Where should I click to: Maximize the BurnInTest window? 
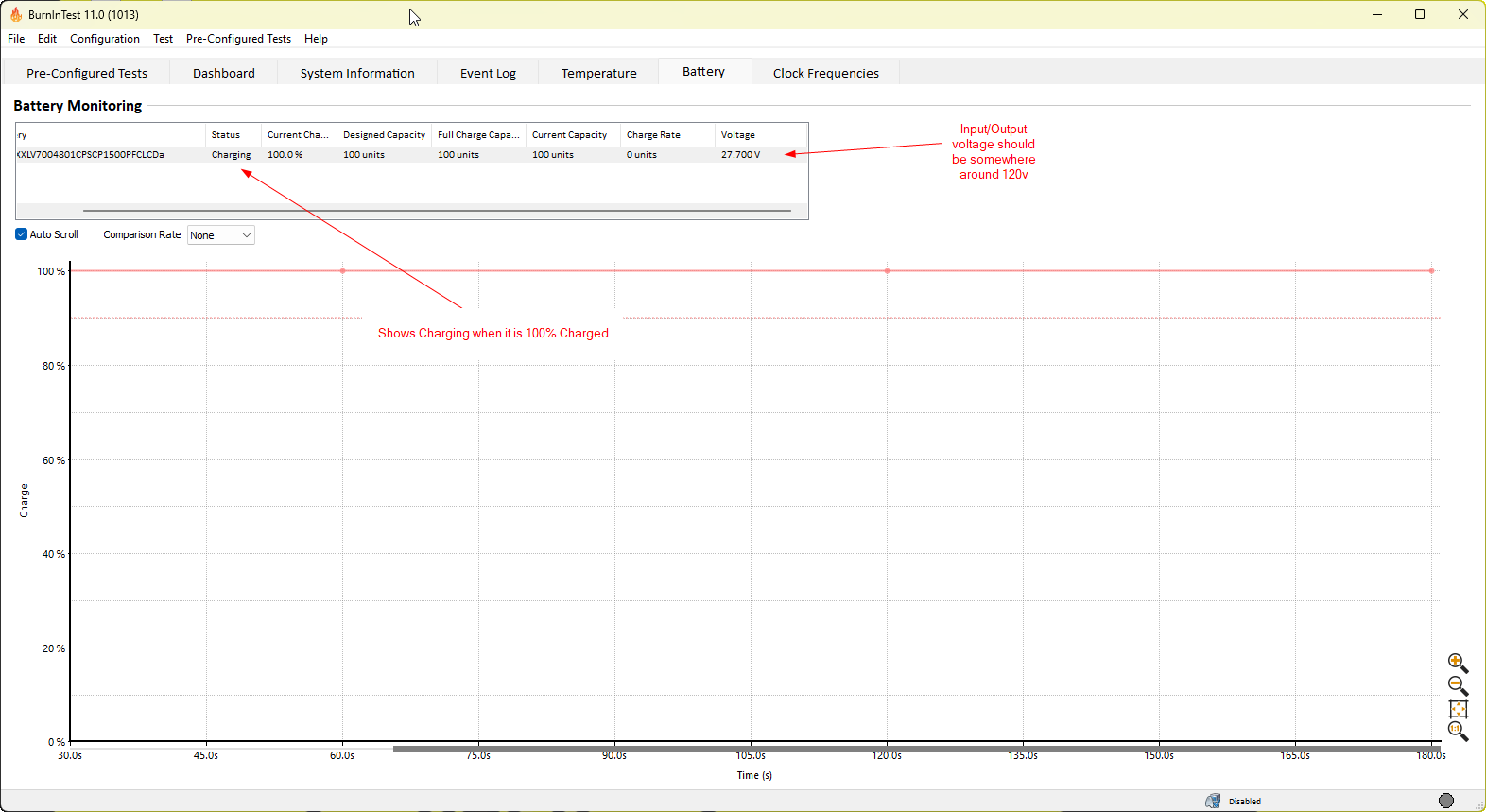[x=1420, y=14]
